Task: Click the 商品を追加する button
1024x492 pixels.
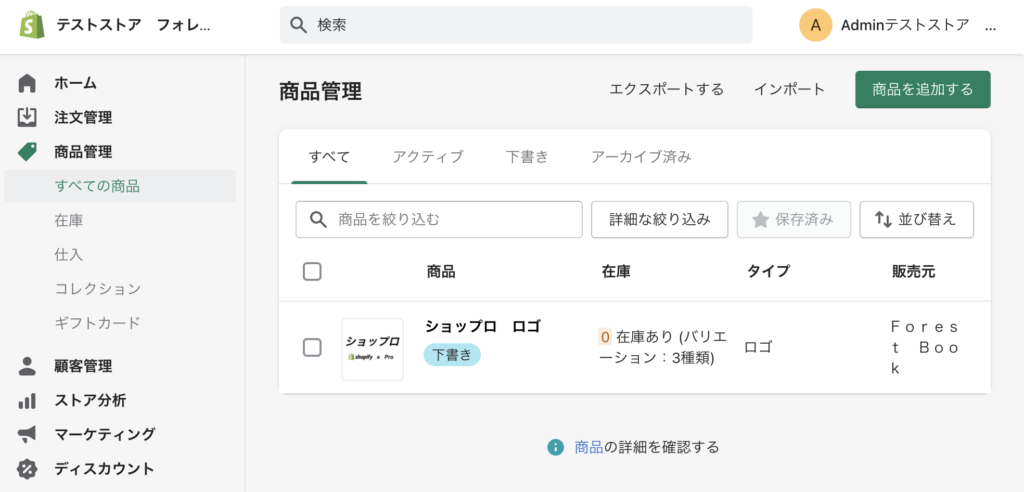Action: (x=923, y=90)
